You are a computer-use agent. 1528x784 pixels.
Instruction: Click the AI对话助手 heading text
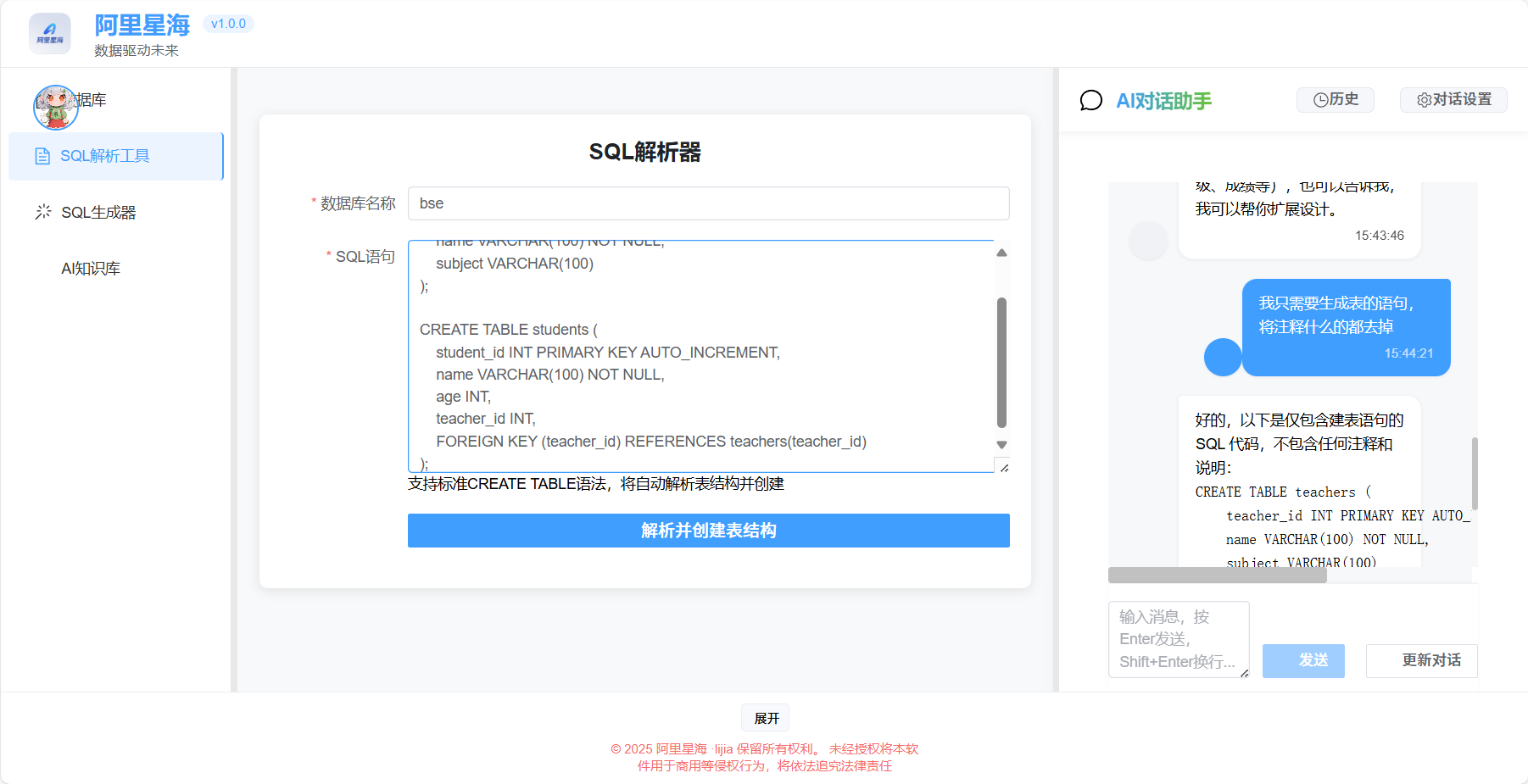[x=1164, y=101]
